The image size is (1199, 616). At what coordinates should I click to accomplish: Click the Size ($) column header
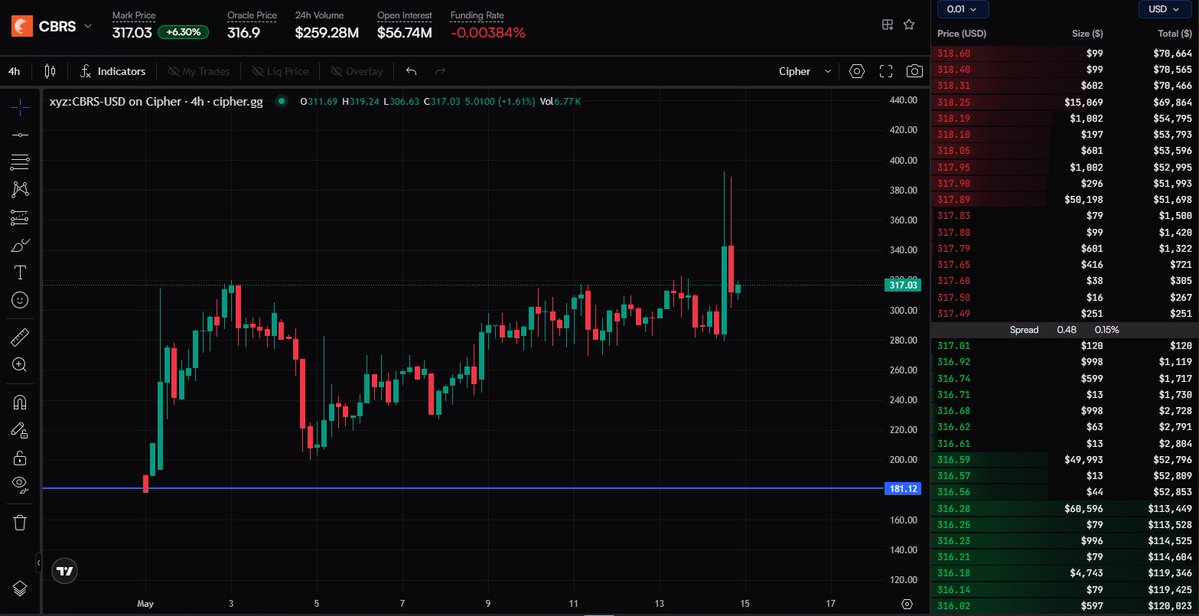[x=1087, y=34]
